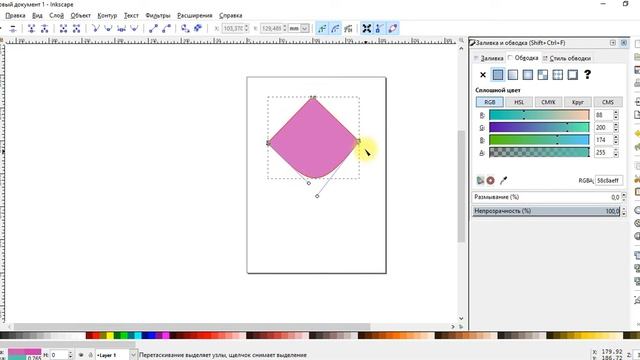
Task: Click the unset paint question mark
Action: pos(587,74)
